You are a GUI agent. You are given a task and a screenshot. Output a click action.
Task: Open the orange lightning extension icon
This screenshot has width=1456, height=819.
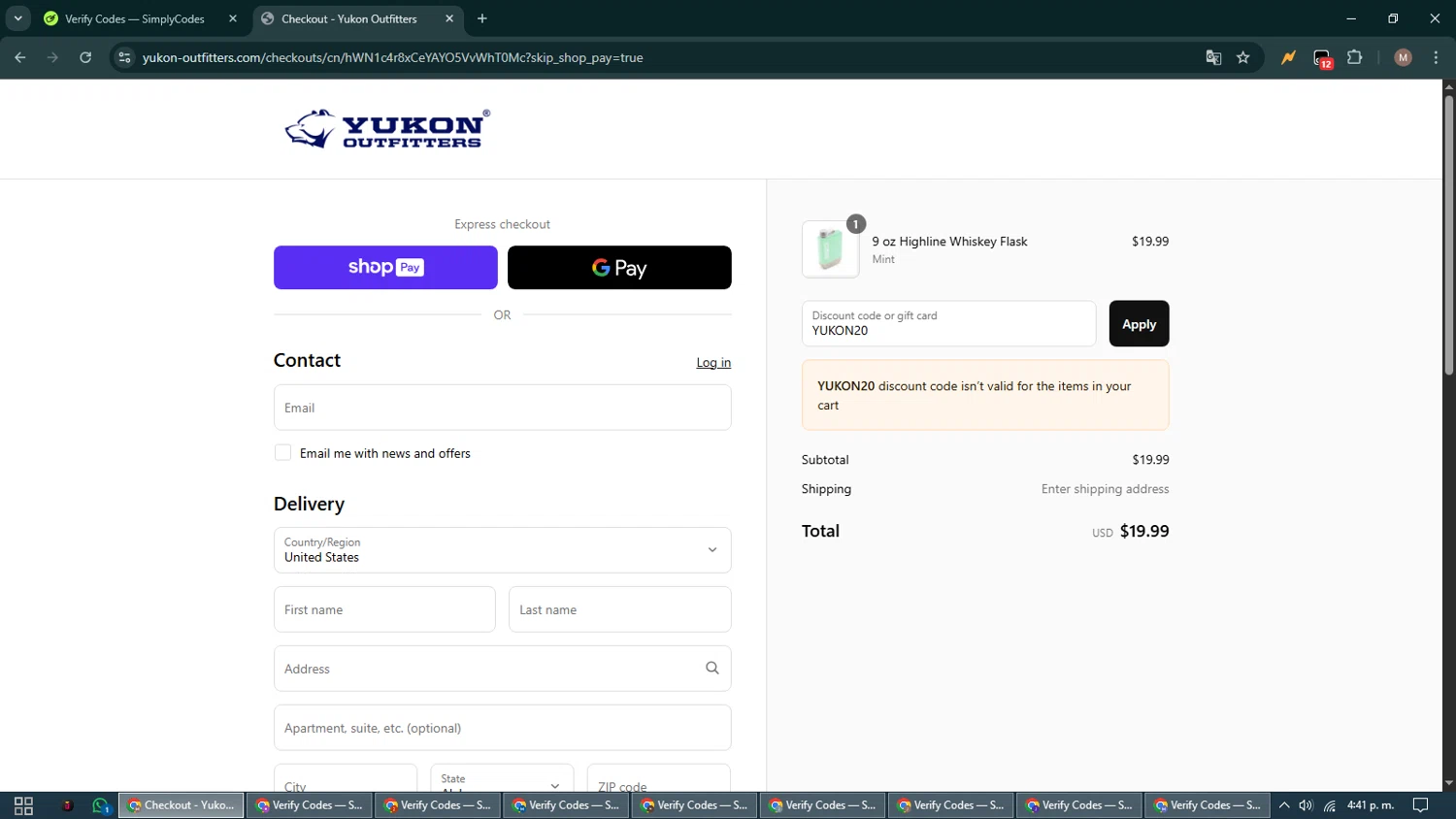1288,57
